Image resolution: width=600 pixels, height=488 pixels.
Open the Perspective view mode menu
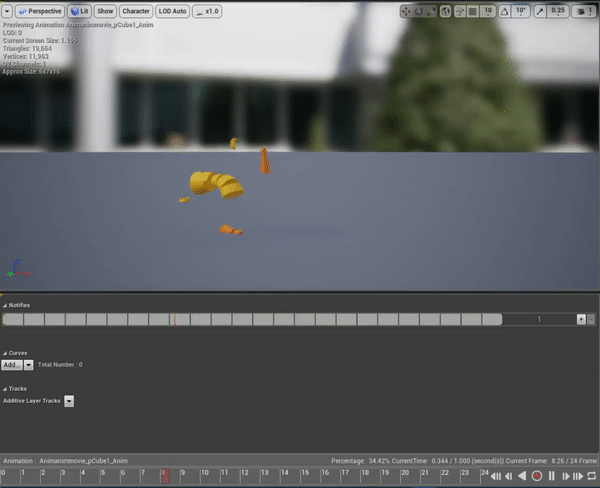40,11
